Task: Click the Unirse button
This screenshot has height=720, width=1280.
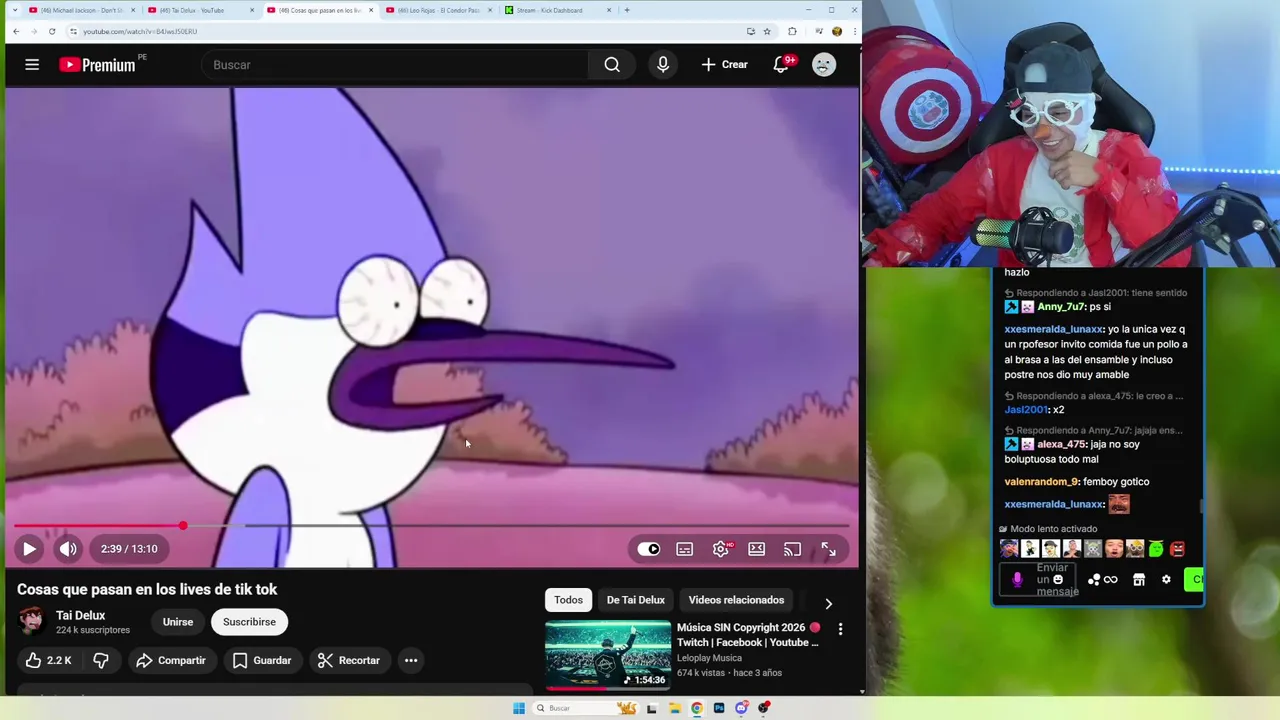Action: [x=178, y=622]
